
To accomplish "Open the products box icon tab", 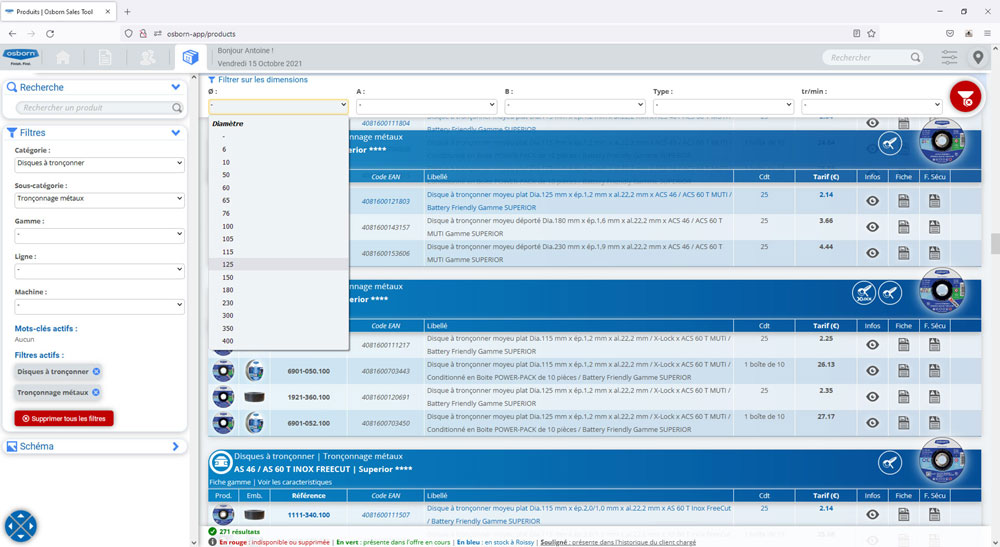I will click(190, 57).
